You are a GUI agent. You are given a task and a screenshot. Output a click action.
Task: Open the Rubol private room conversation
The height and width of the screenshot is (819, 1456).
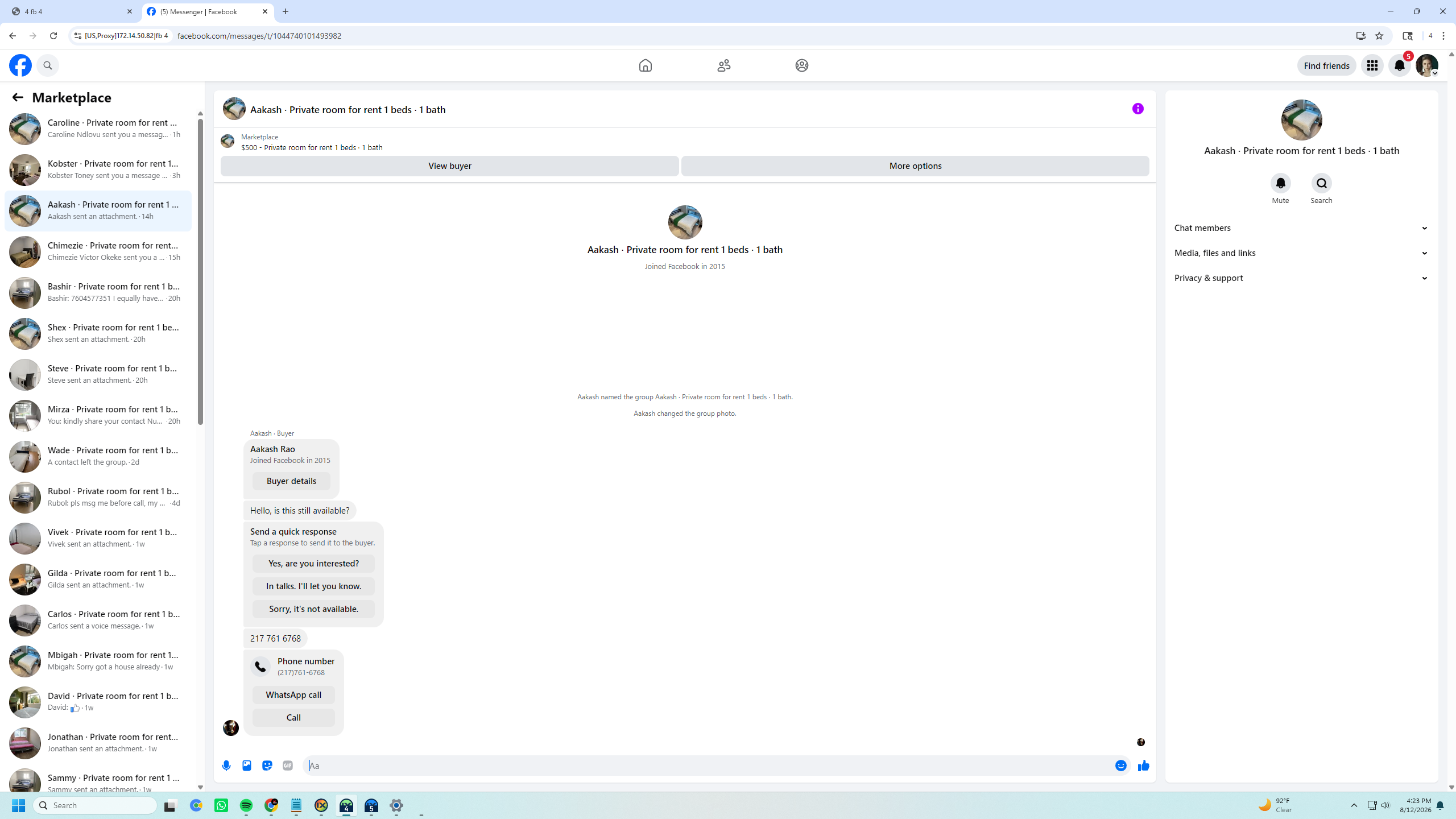pos(98,497)
